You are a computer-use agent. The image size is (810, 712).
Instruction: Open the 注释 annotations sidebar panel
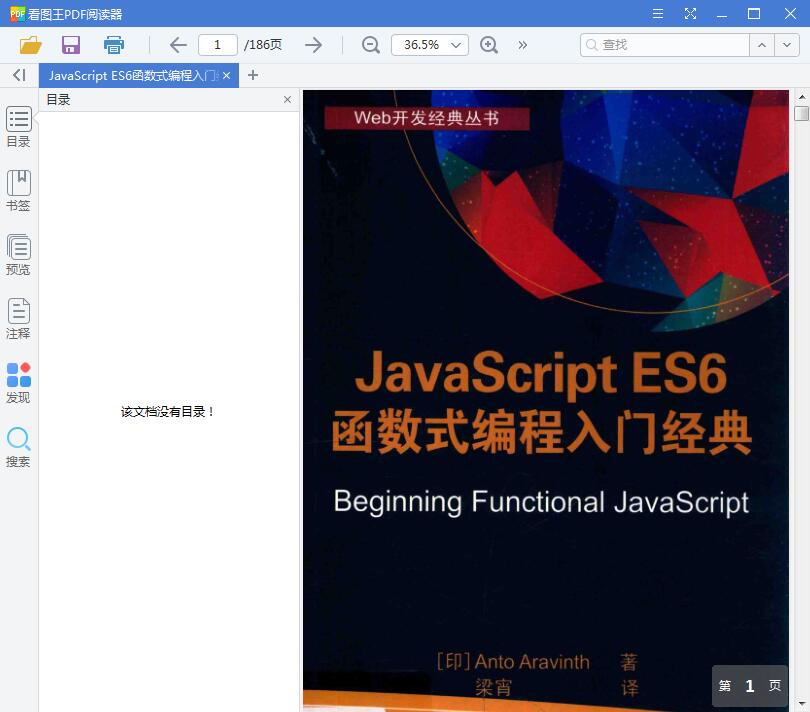(19, 319)
